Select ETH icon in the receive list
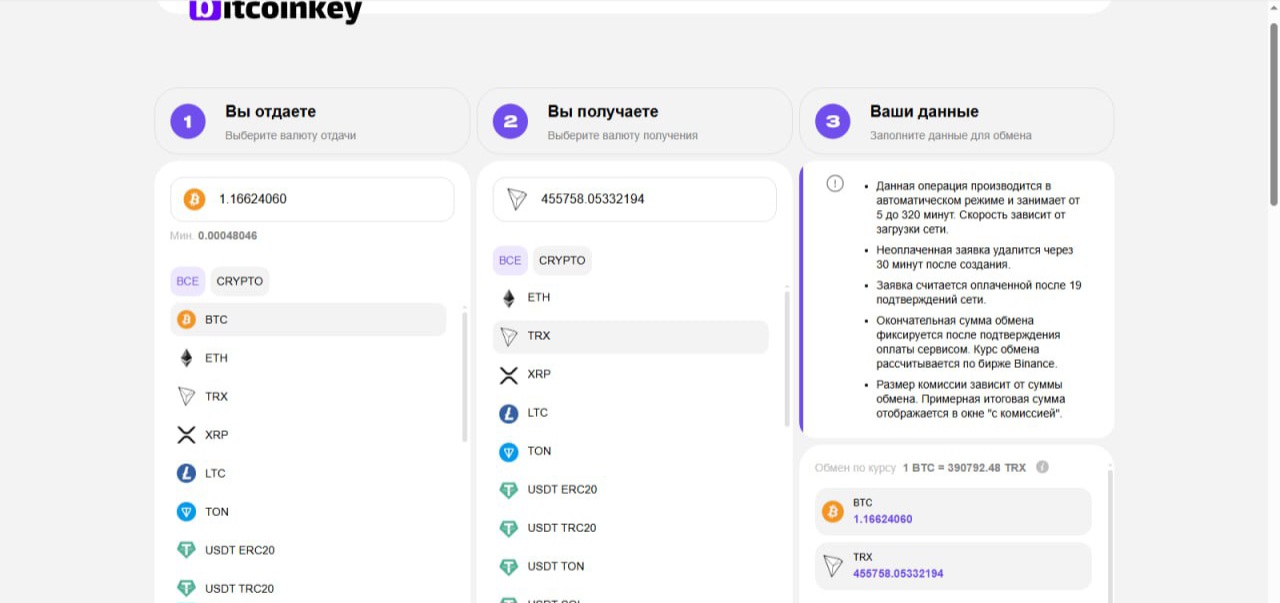 [508, 298]
